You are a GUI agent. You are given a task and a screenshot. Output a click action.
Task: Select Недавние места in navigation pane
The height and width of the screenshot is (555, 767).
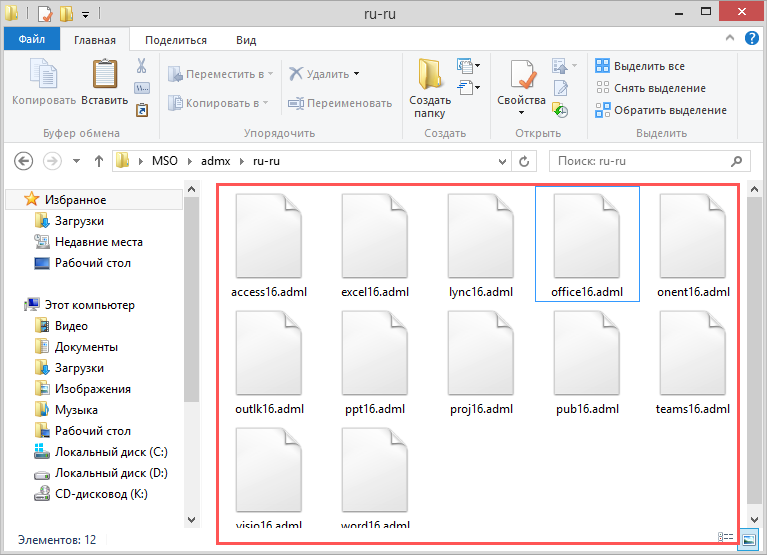89,242
